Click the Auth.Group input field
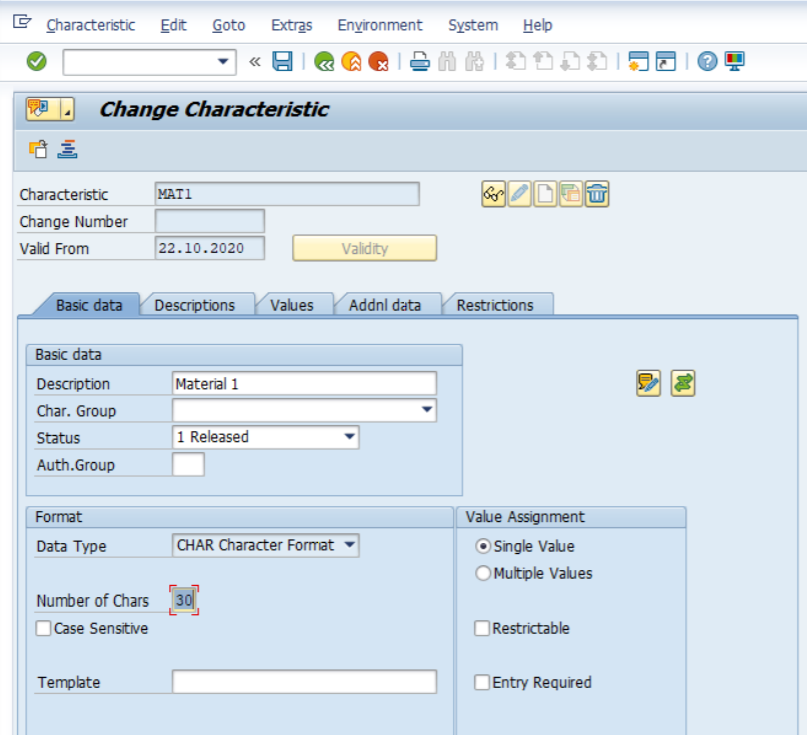Screen dimensions: 807x735 click(188, 464)
